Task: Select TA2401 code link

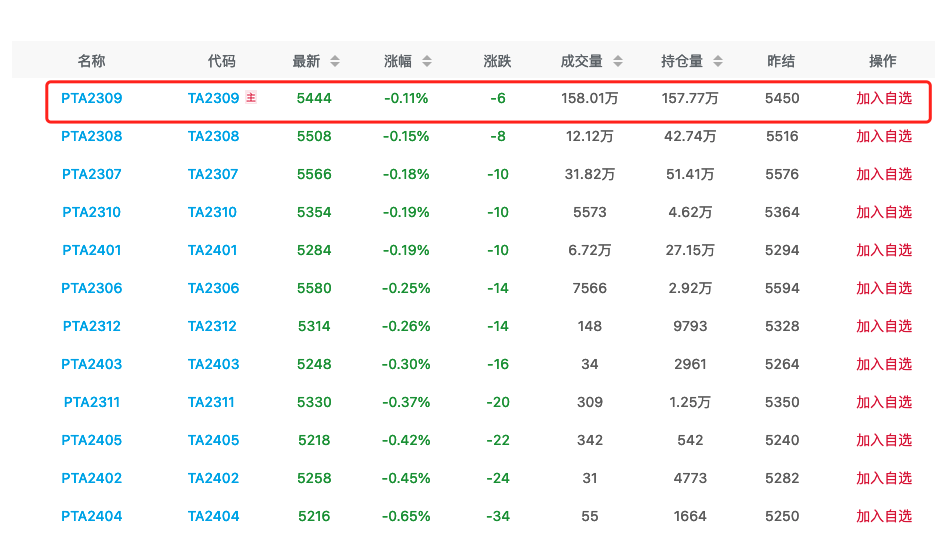Action: coord(213,250)
